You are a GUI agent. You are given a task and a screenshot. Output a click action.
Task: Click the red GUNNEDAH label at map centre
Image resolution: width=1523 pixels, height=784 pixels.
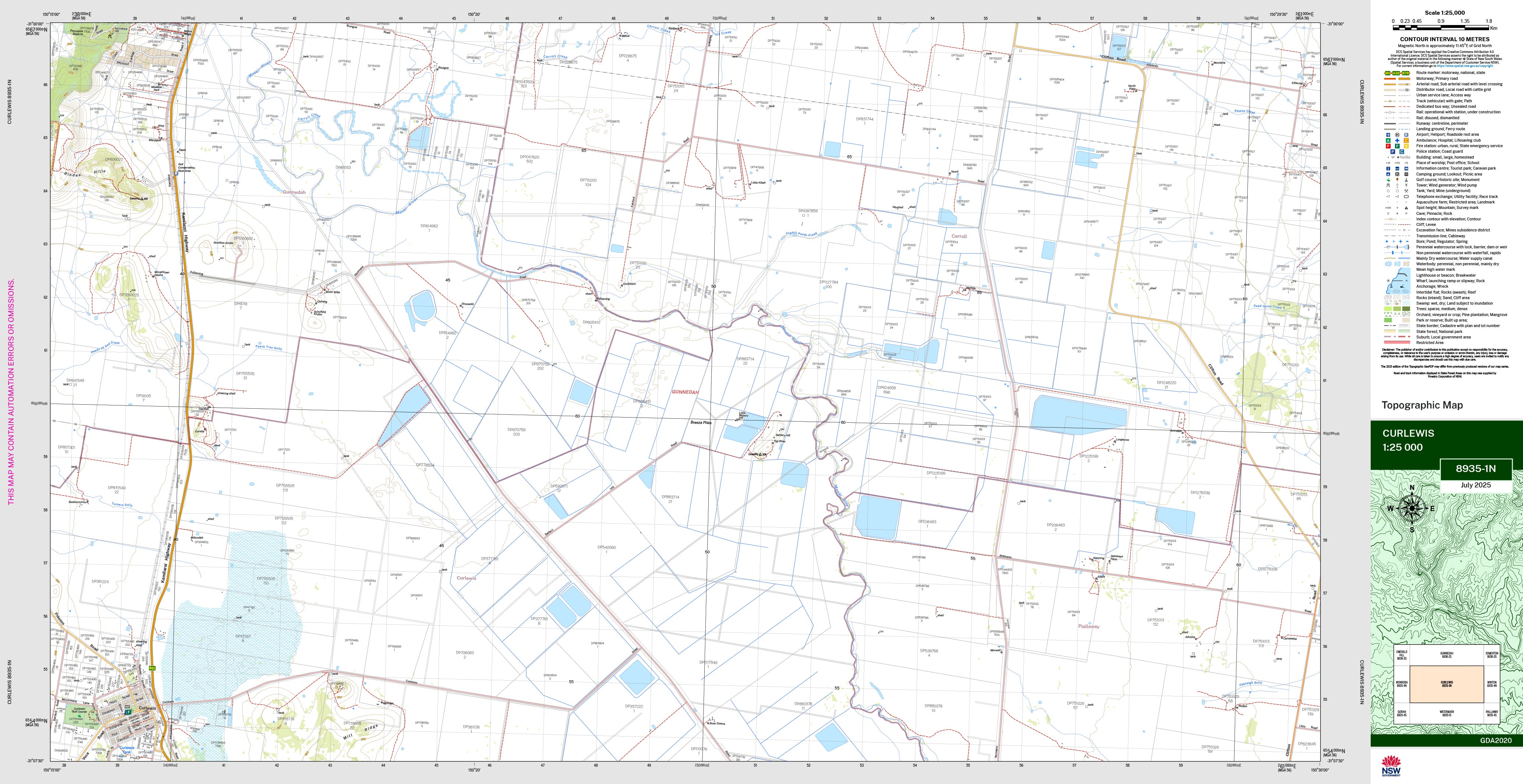tap(685, 392)
